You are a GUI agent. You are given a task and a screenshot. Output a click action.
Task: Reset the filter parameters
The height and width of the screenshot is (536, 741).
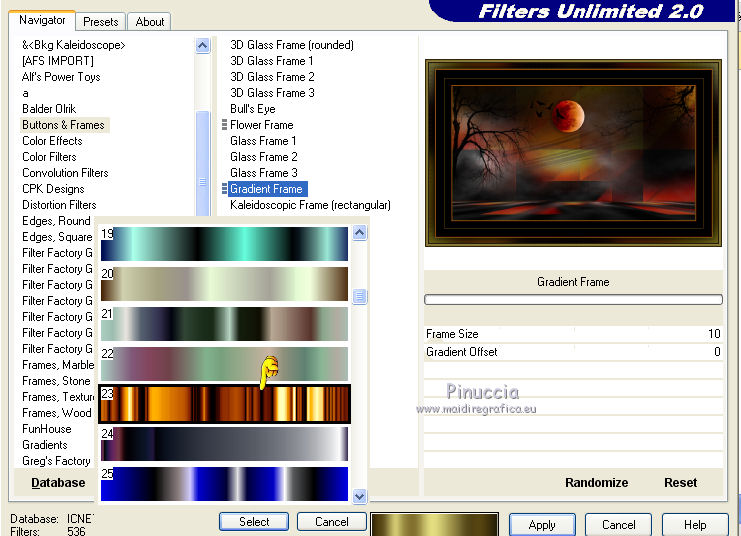coord(680,482)
